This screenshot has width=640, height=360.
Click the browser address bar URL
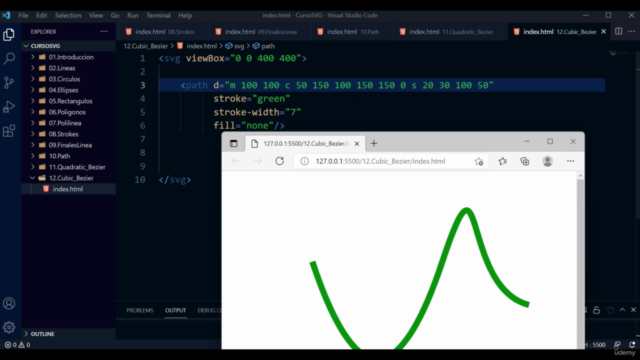click(x=380, y=161)
